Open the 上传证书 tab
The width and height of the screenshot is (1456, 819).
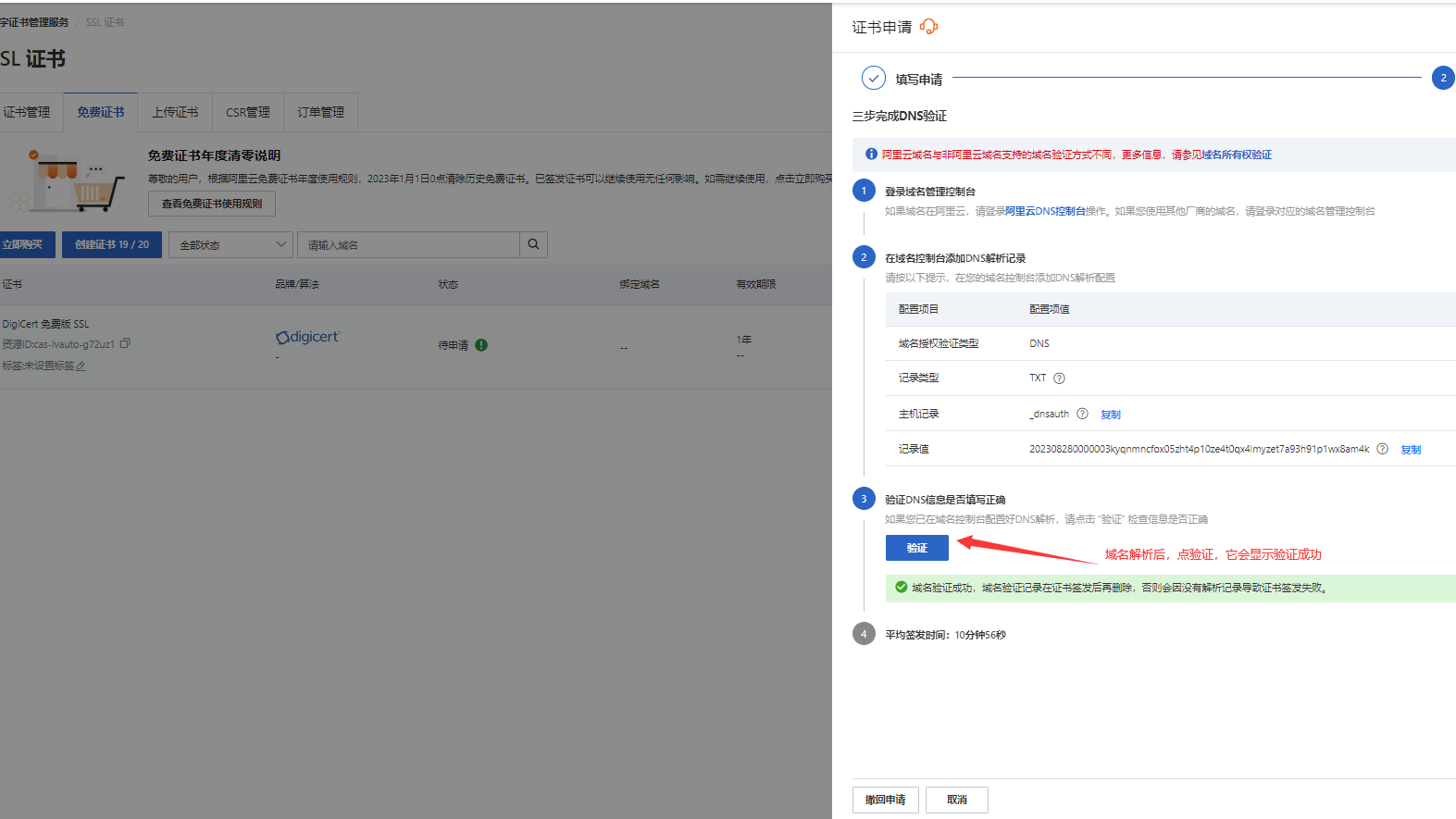(175, 112)
